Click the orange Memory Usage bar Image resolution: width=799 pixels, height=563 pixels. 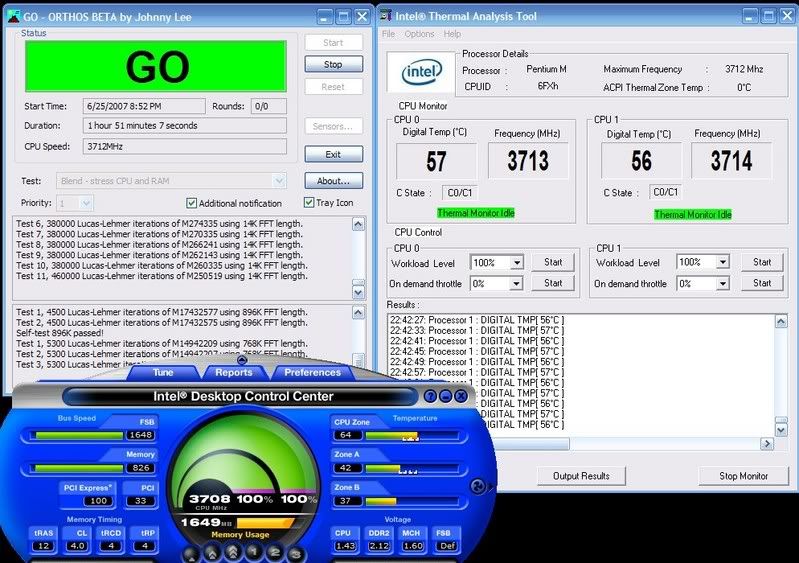pos(265,523)
